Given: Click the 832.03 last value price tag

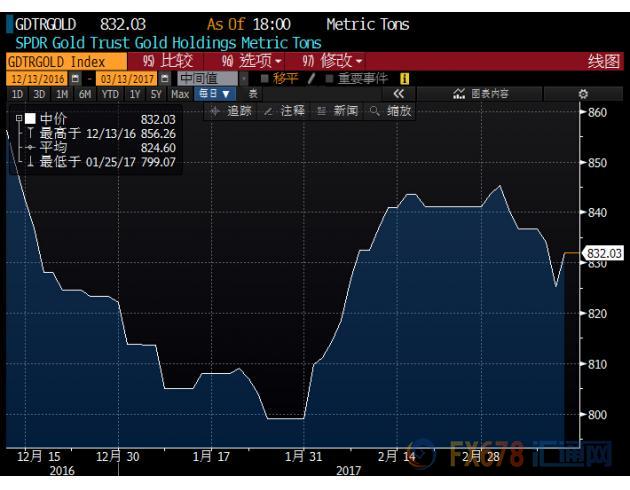Looking at the screenshot, I should pyautogui.click(x=604, y=253).
